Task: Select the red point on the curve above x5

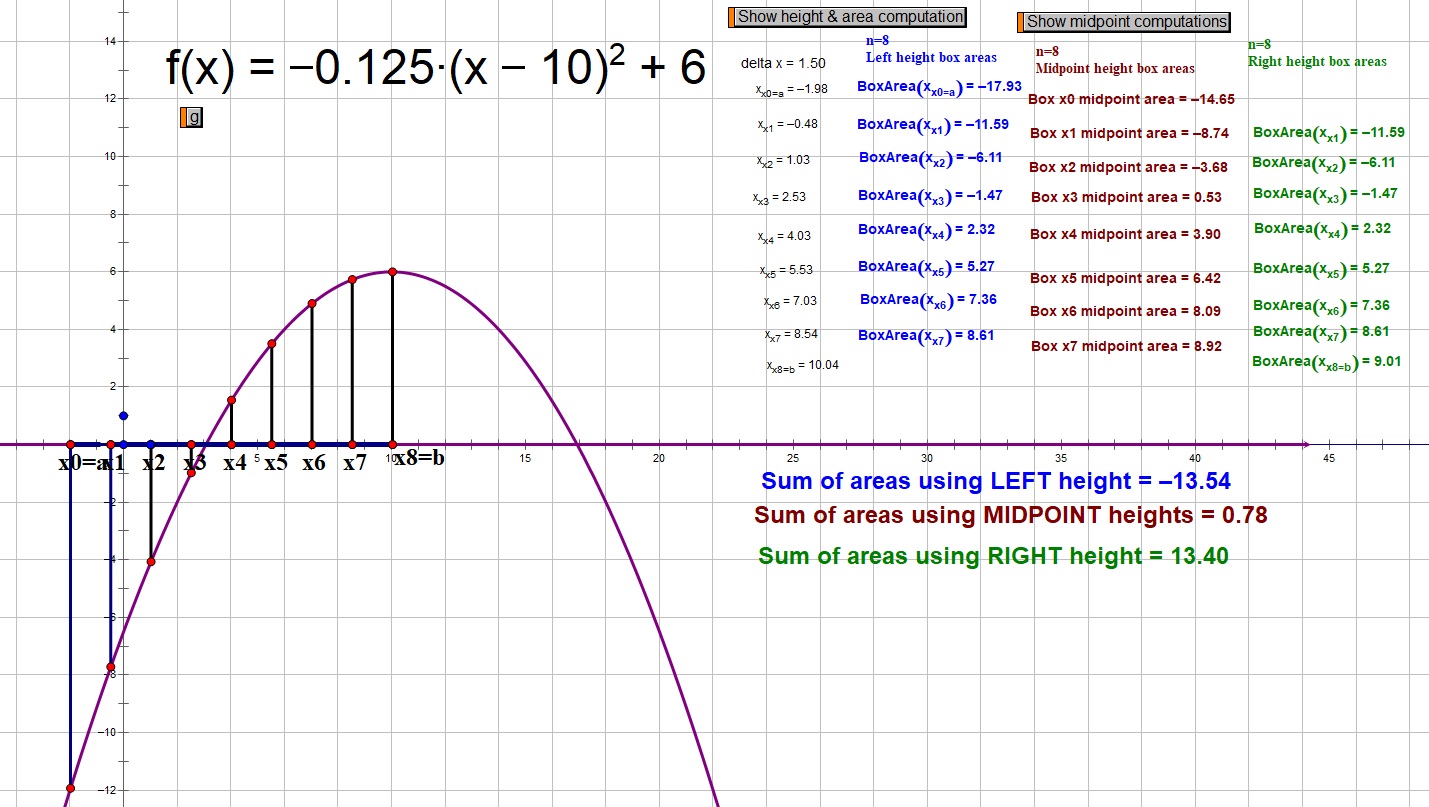Action: click(272, 343)
